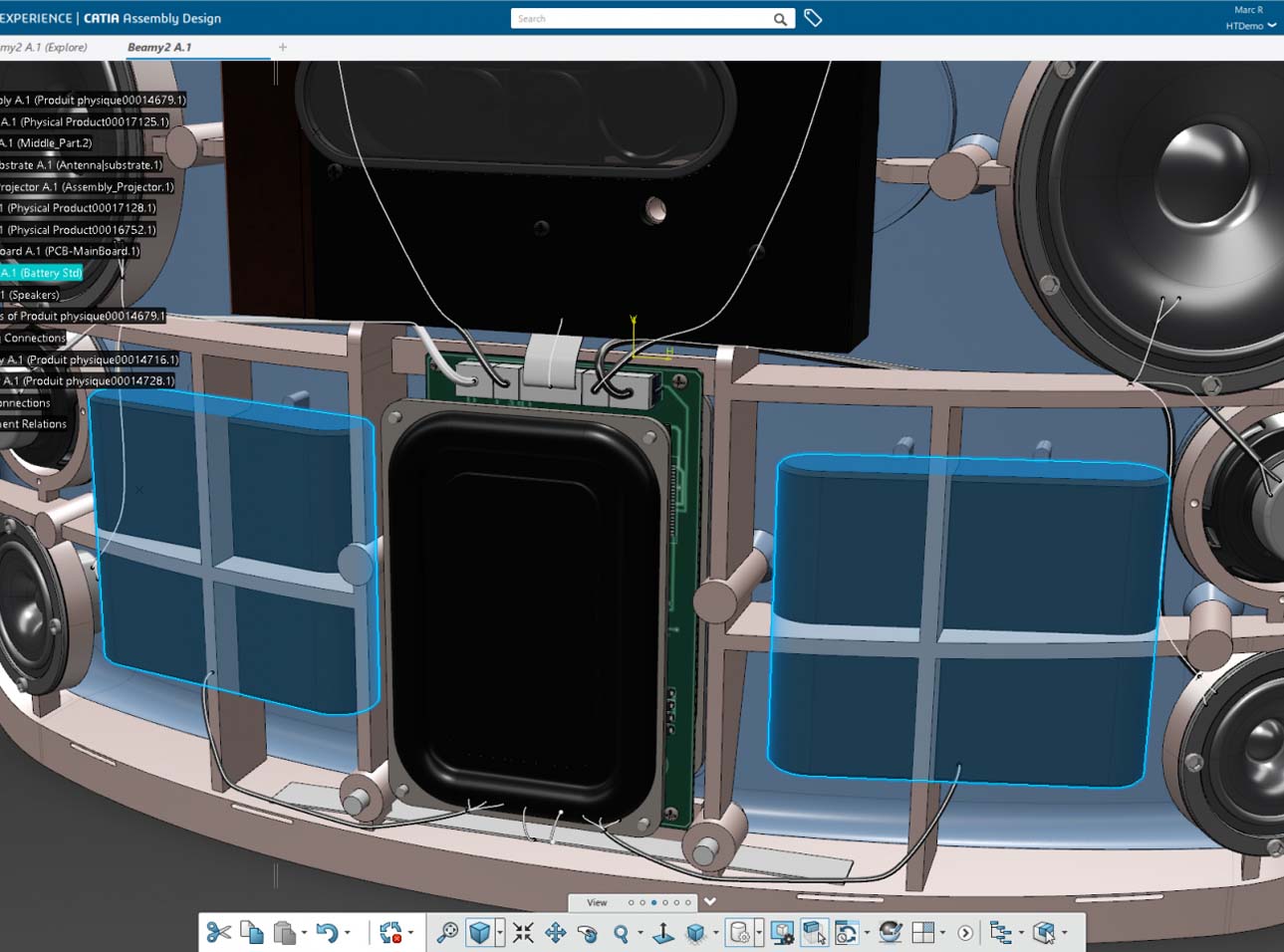
Task: Switch to the Explore tab
Action: pyautogui.click(x=44, y=47)
